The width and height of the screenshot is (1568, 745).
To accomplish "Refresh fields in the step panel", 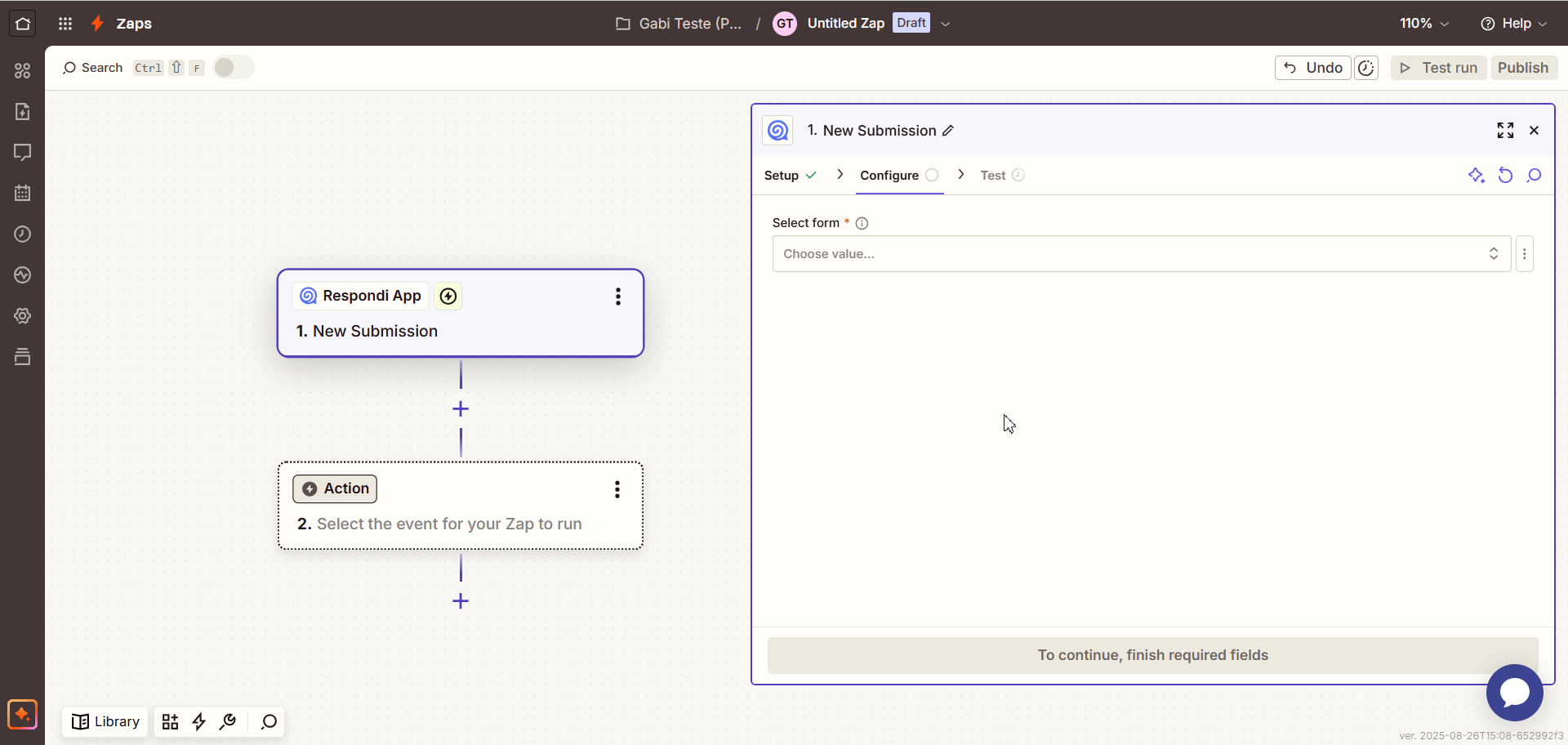I will pos(1505,175).
